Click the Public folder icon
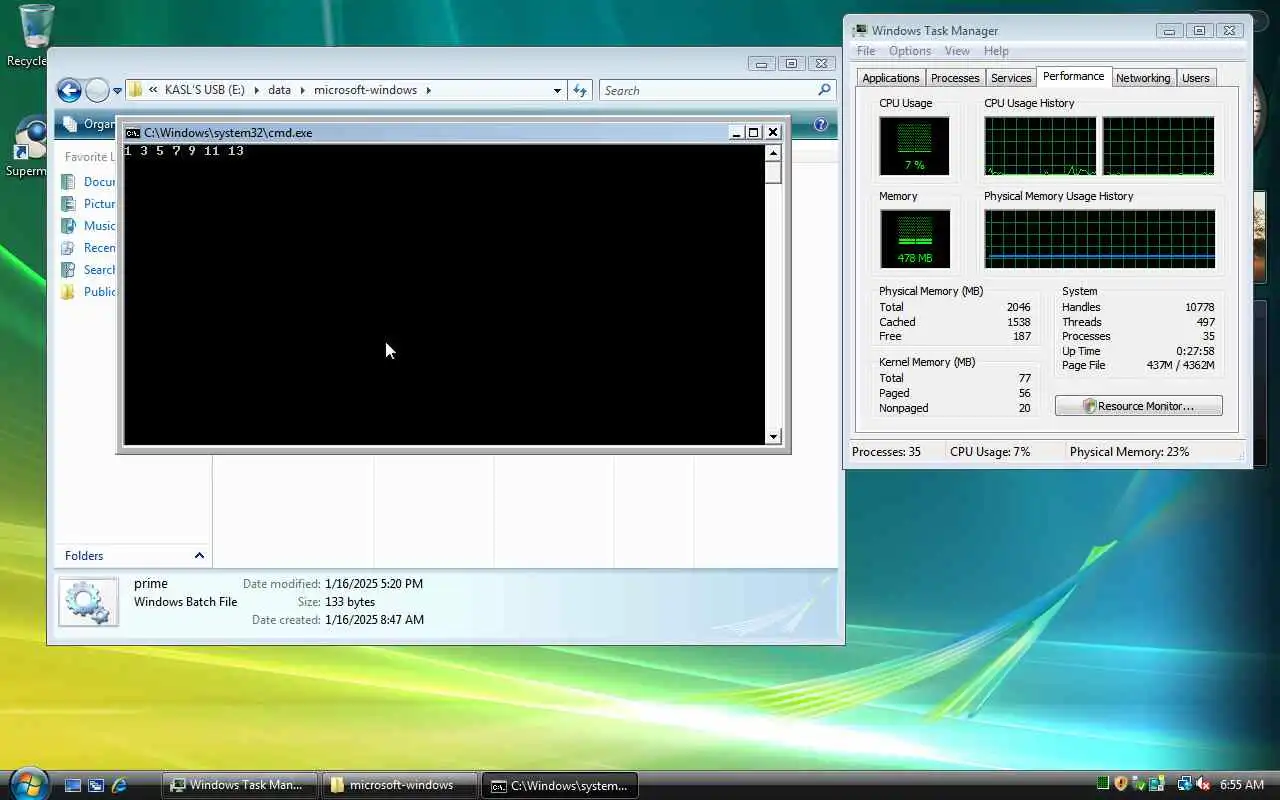The height and width of the screenshot is (800, 1280). [68, 292]
